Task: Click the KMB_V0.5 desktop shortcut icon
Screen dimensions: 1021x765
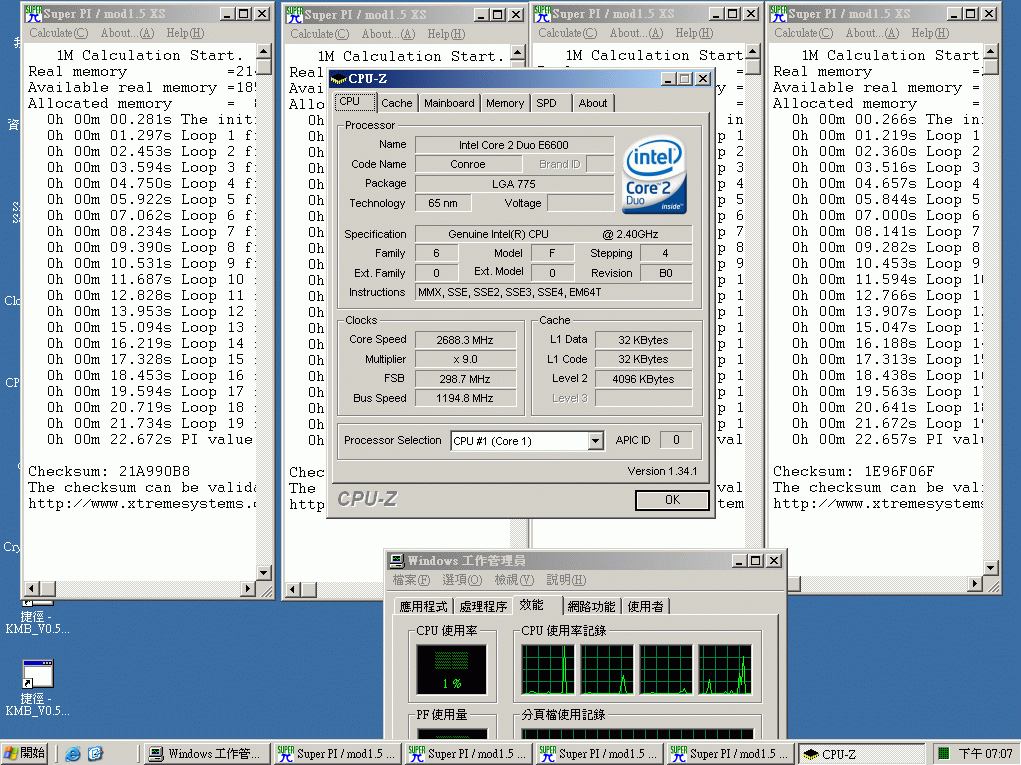Action: pos(38,674)
